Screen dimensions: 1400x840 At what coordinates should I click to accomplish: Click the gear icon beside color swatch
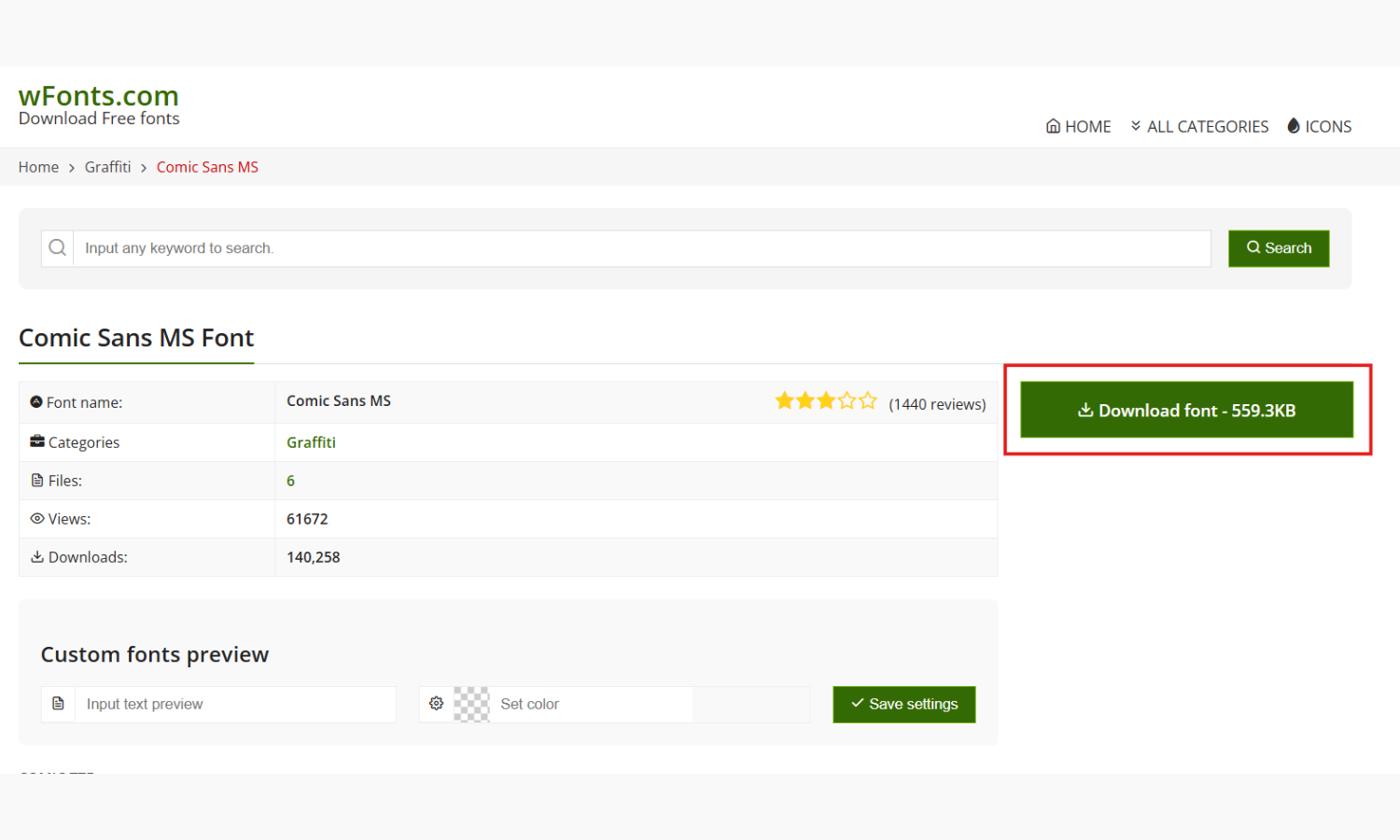[x=436, y=704]
